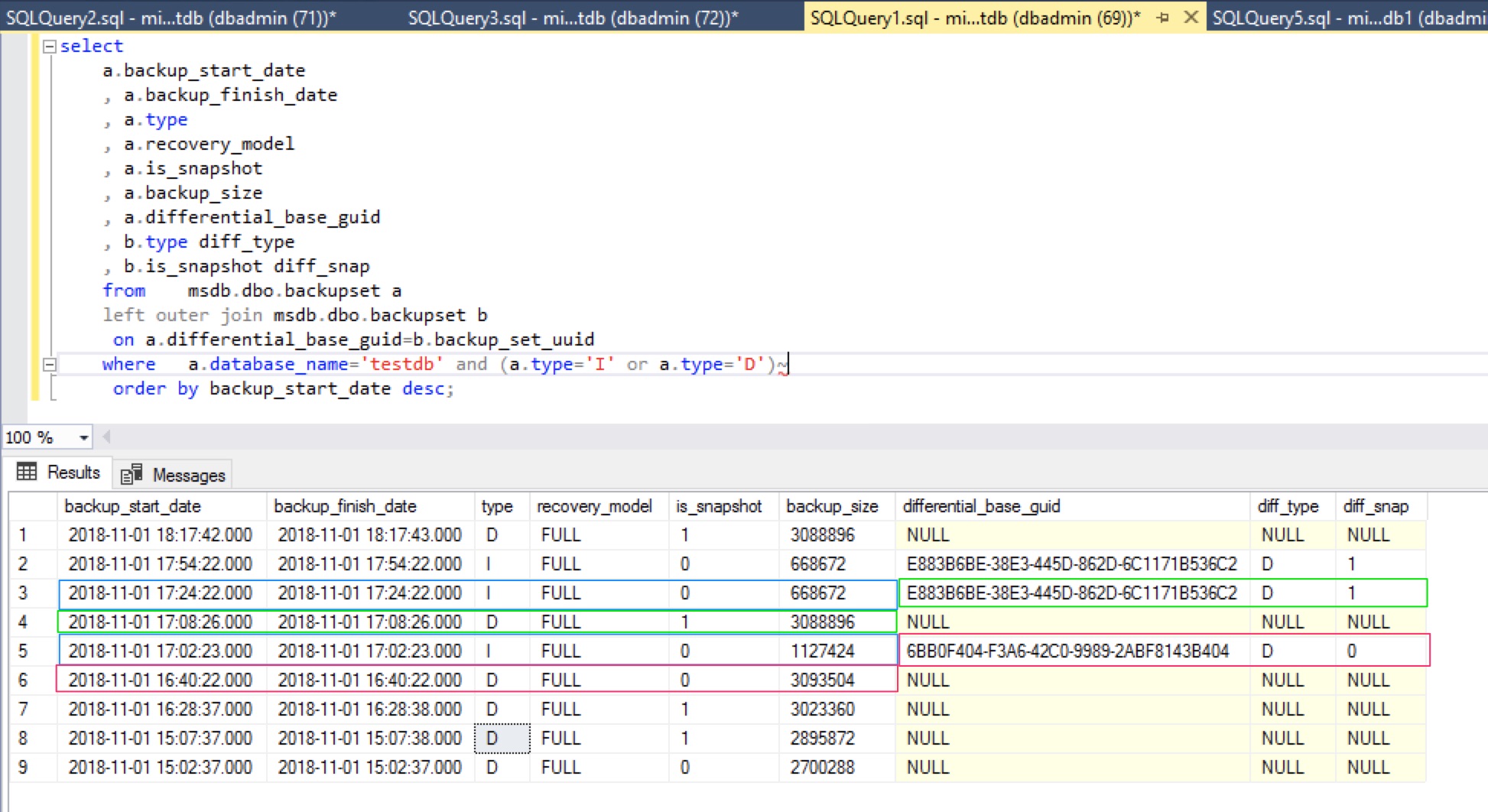Collapse the where clause outline region
1488x812 pixels.
(x=49, y=365)
